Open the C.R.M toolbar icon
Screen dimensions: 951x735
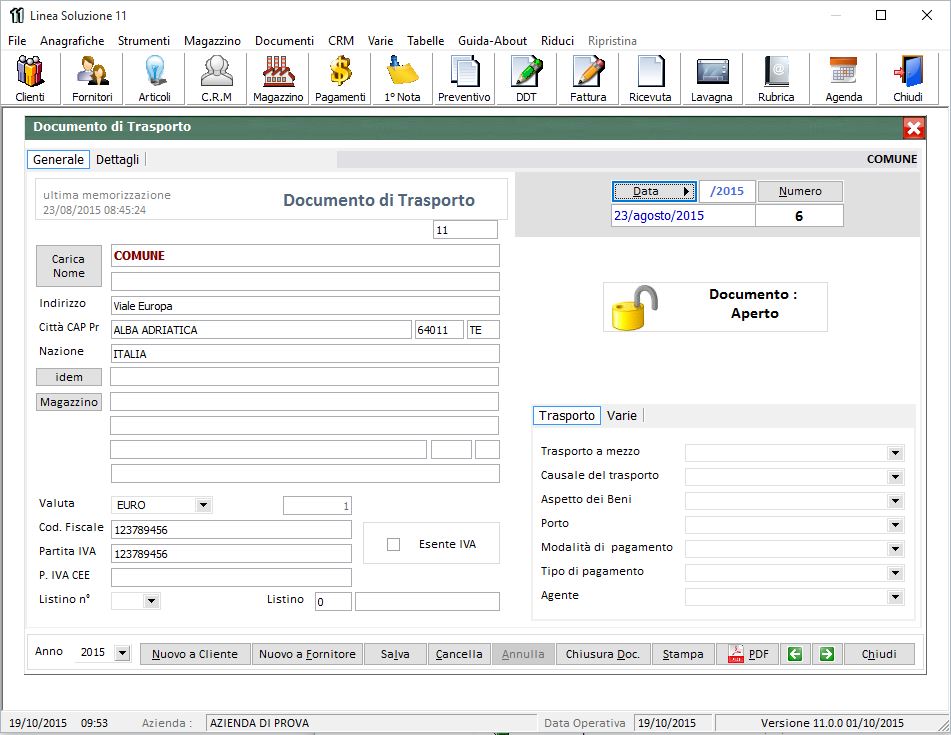click(x=217, y=78)
